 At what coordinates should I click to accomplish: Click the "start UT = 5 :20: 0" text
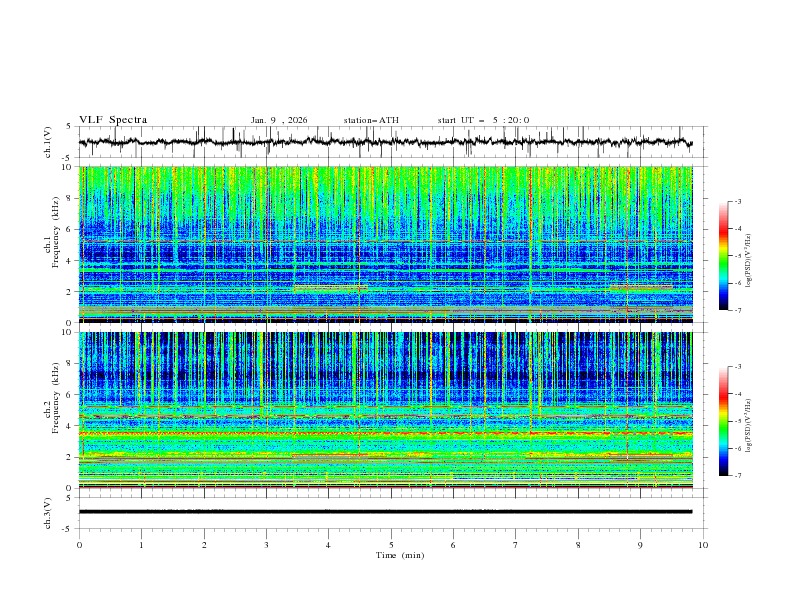click(483, 120)
